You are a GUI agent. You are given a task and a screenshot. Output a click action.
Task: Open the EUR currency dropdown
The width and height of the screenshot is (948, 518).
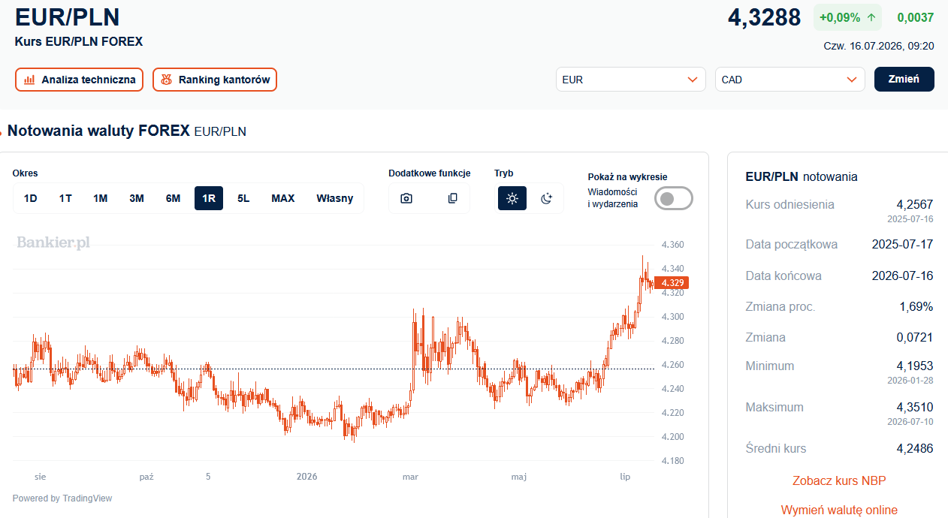(x=631, y=80)
